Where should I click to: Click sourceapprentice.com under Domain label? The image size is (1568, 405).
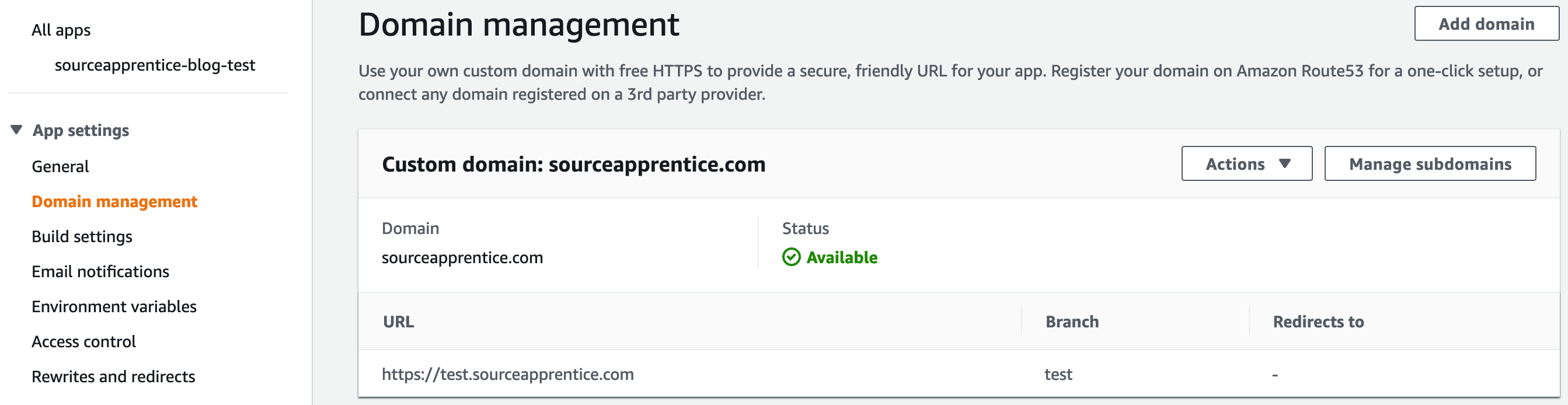click(x=462, y=257)
